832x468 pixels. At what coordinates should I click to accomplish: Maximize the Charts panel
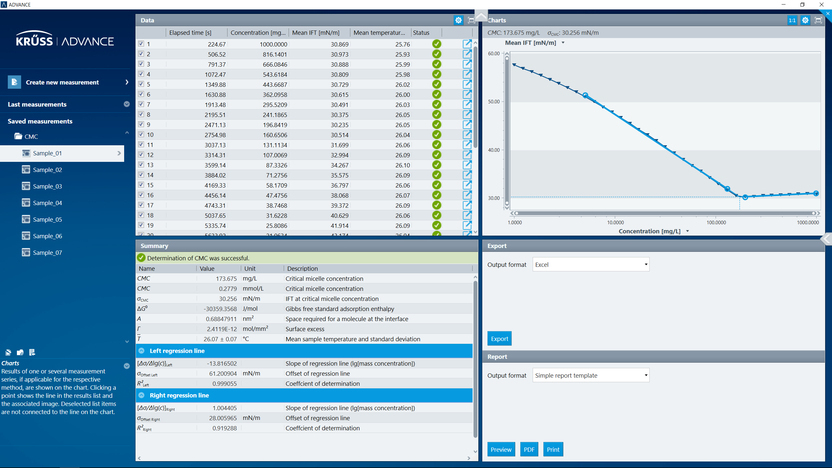[818, 20]
